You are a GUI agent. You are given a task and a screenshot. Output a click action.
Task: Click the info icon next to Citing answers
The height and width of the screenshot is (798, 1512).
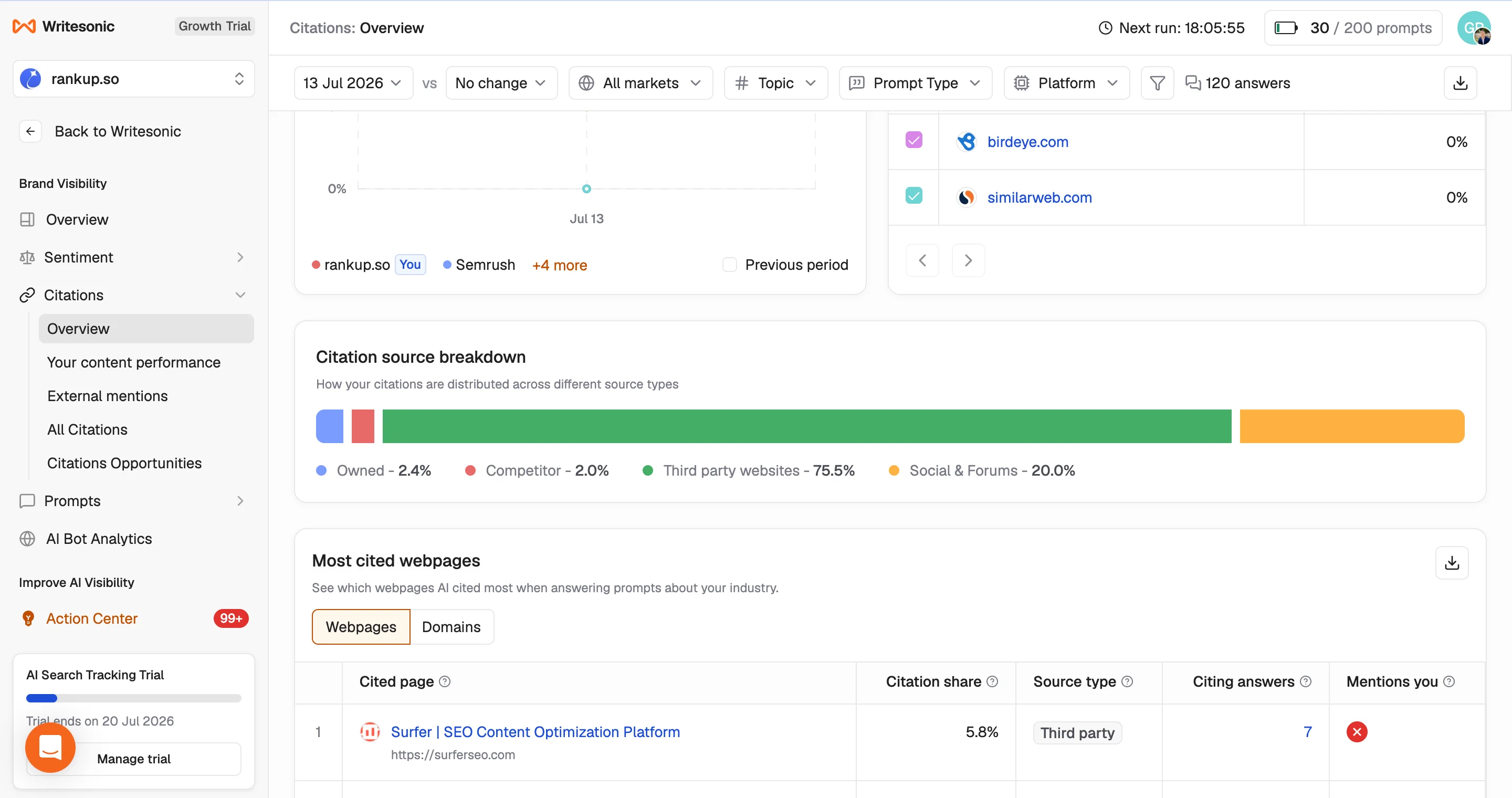point(1305,682)
